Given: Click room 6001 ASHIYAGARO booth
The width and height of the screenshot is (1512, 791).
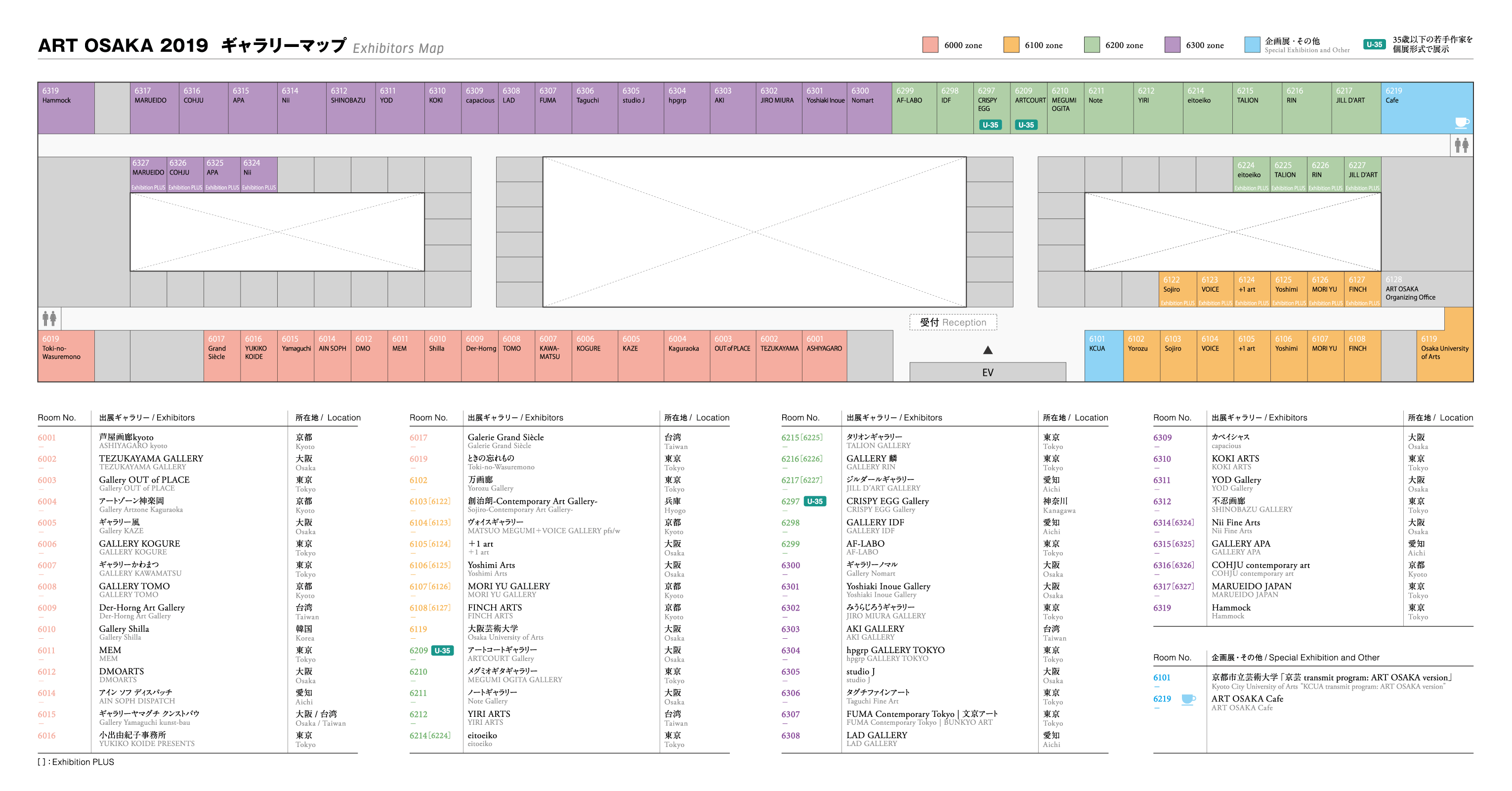Looking at the screenshot, I should pyautogui.click(x=824, y=356).
